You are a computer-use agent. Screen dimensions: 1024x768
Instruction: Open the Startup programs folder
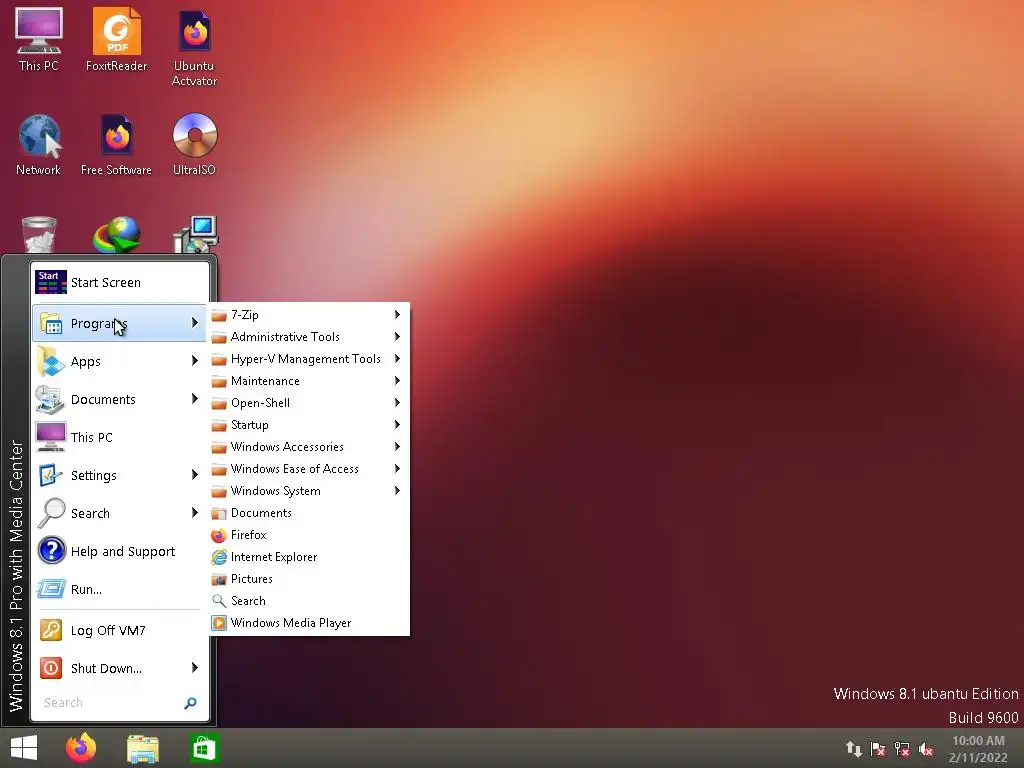coord(308,425)
